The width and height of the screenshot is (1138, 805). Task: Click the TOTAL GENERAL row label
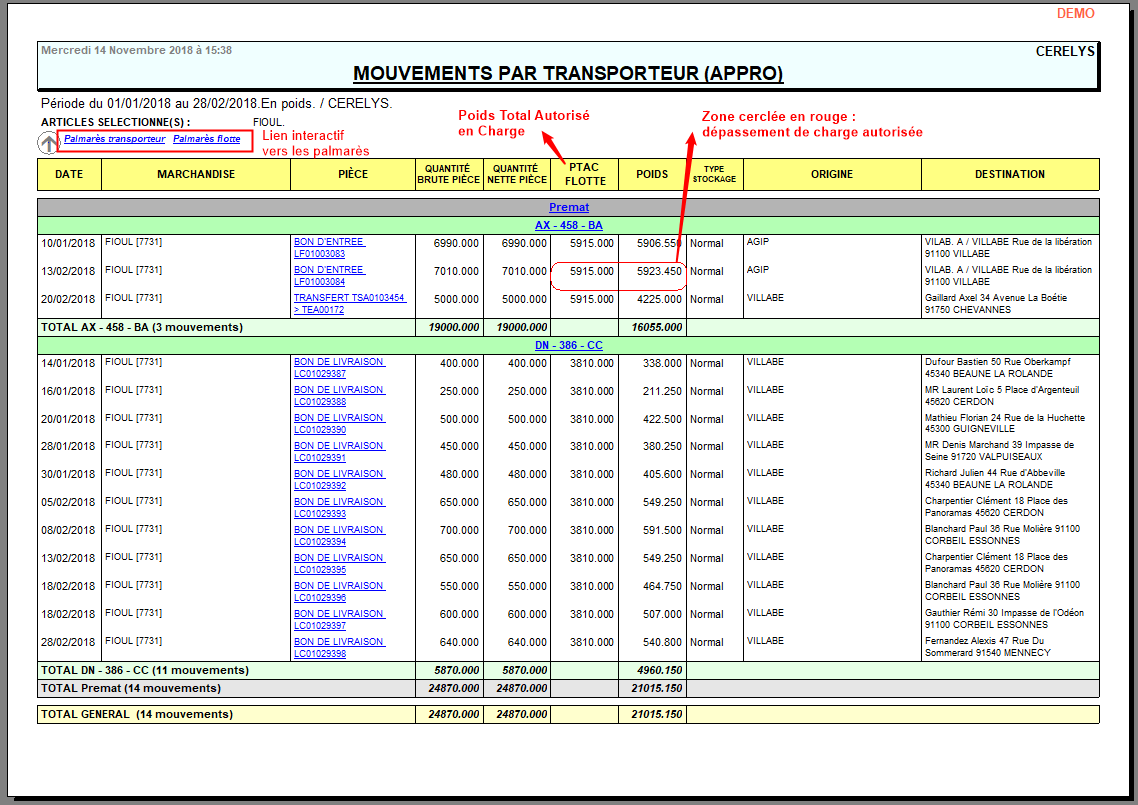(136, 714)
